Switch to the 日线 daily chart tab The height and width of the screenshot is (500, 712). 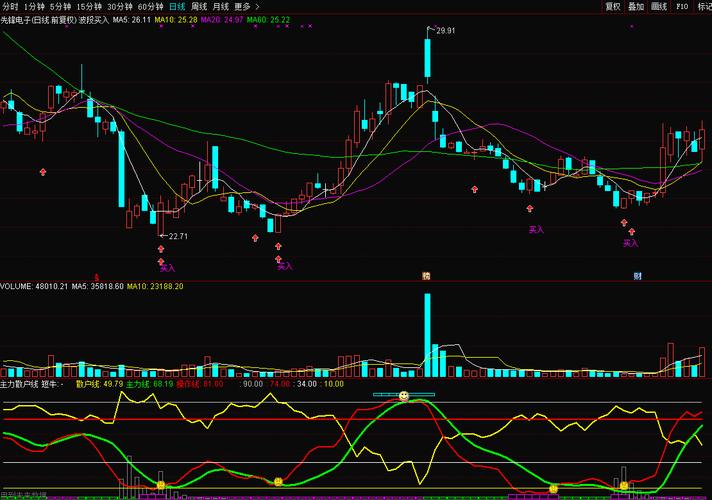(x=177, y=6)
